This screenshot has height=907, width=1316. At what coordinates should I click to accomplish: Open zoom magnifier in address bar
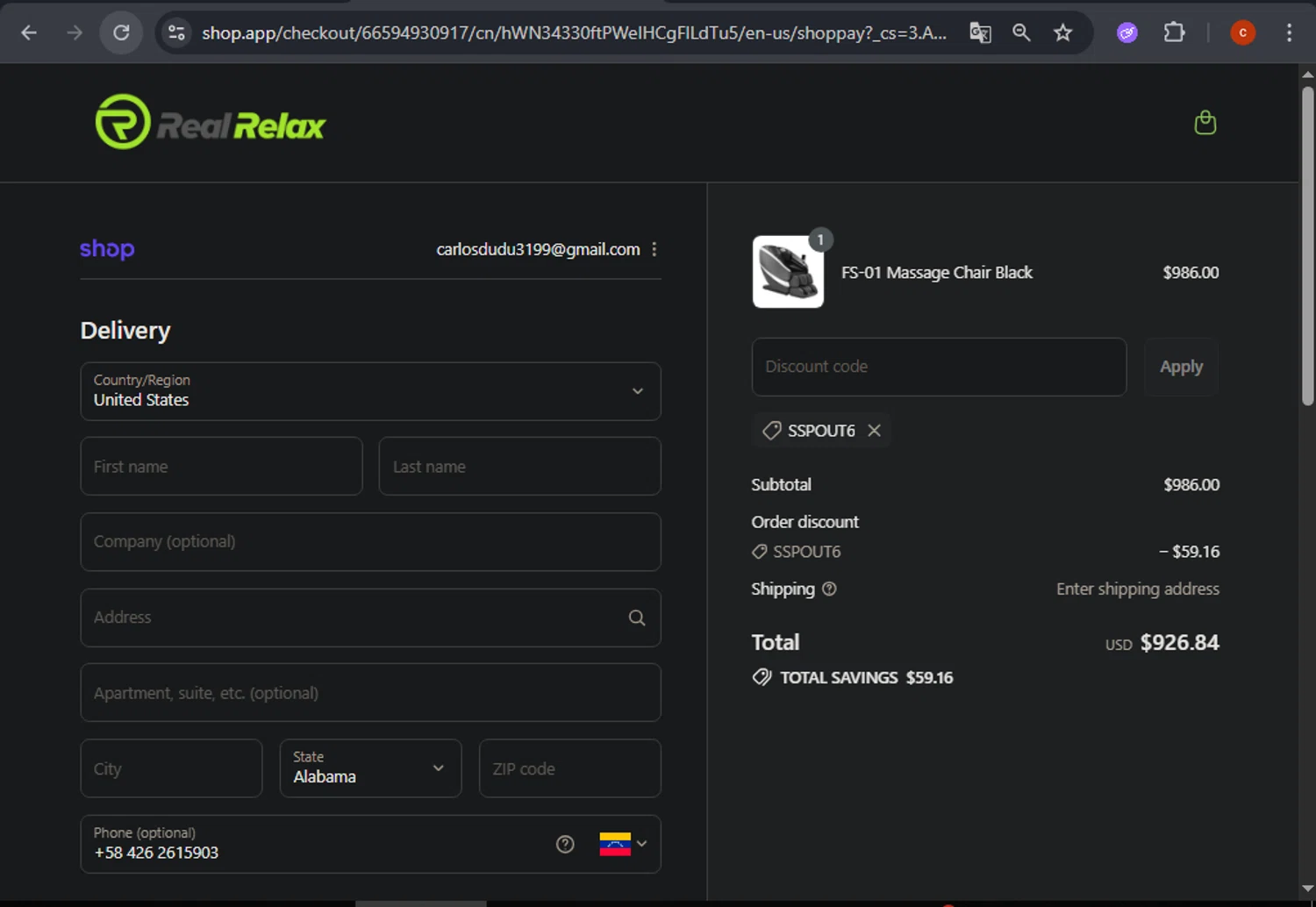point(1021,33)
